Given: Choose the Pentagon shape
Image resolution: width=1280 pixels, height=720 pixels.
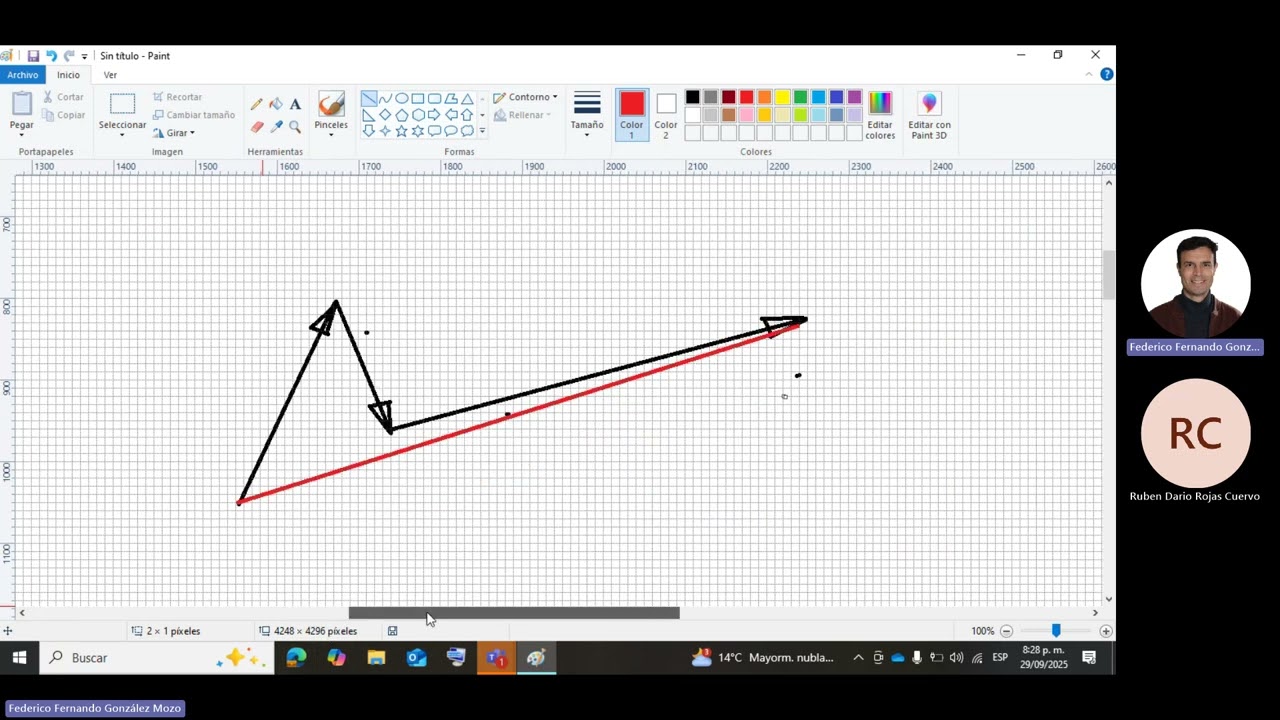Looking at the screenshot, I should coord(401,114).
